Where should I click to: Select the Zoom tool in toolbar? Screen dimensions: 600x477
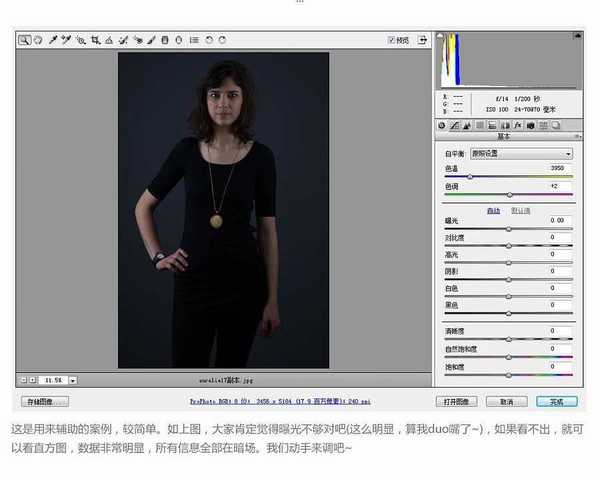click(x=24, y=40)
